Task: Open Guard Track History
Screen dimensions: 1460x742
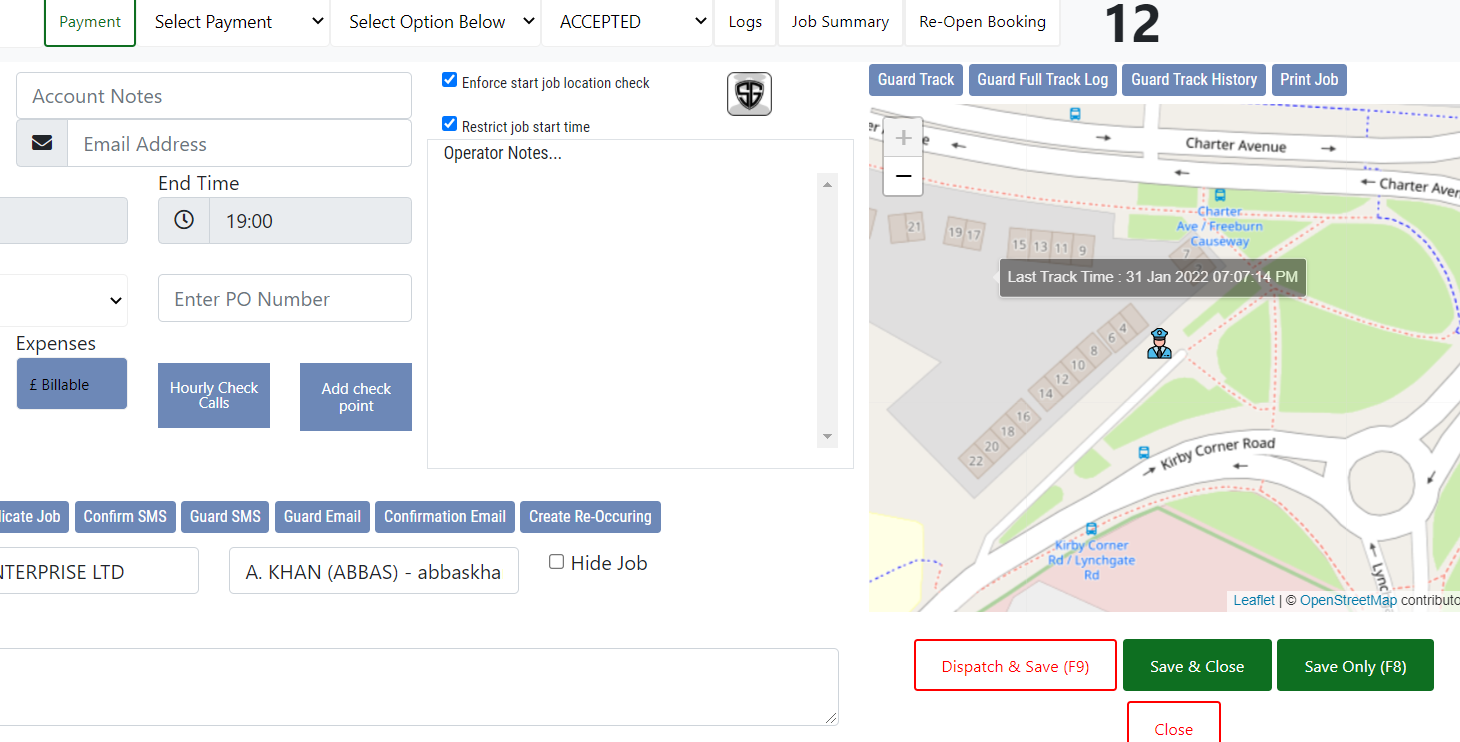Action: [x=1194, y=80]
